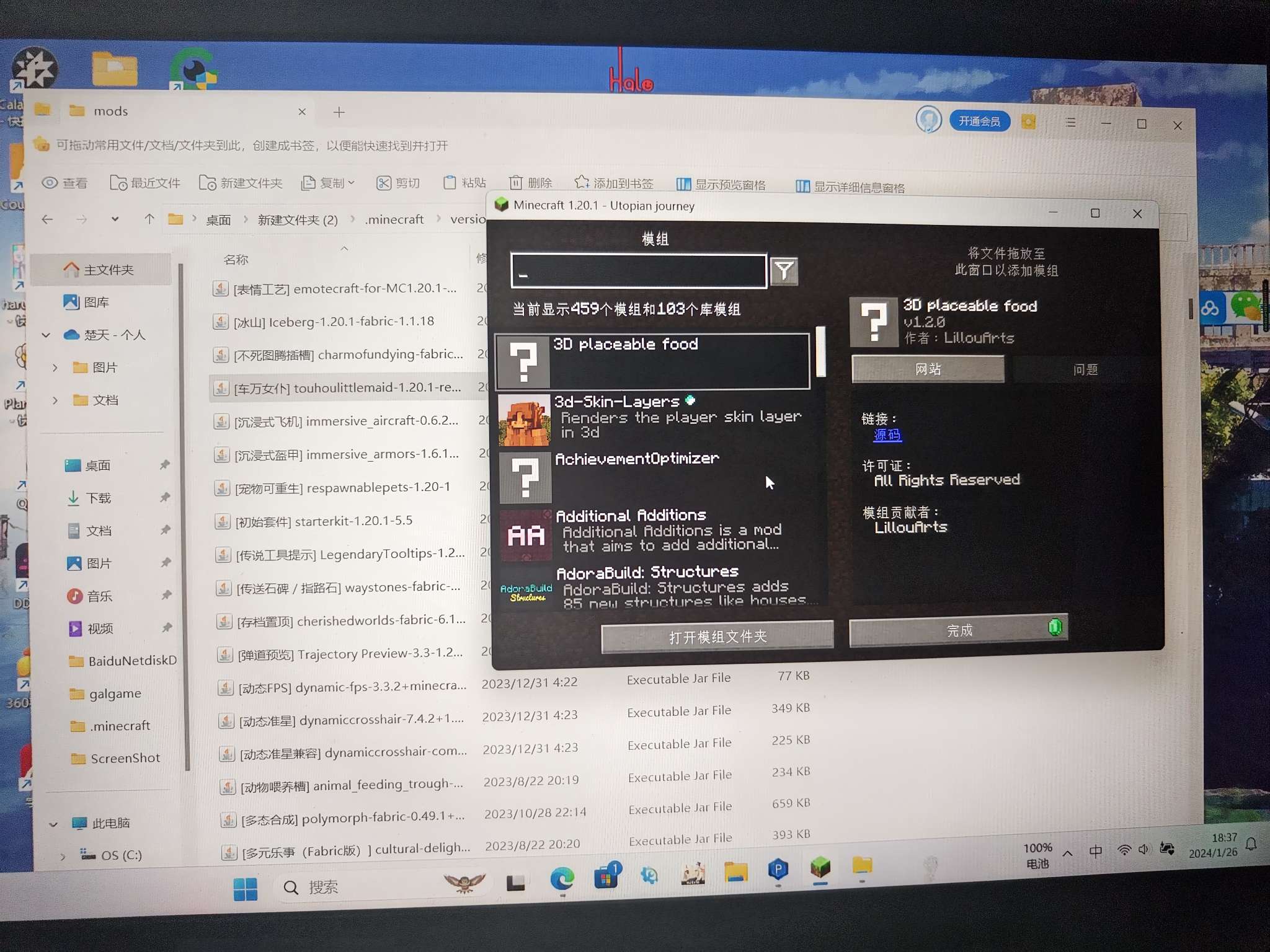
Task: Show hidden system tray icons chevron
Action: click(1067, 853)
